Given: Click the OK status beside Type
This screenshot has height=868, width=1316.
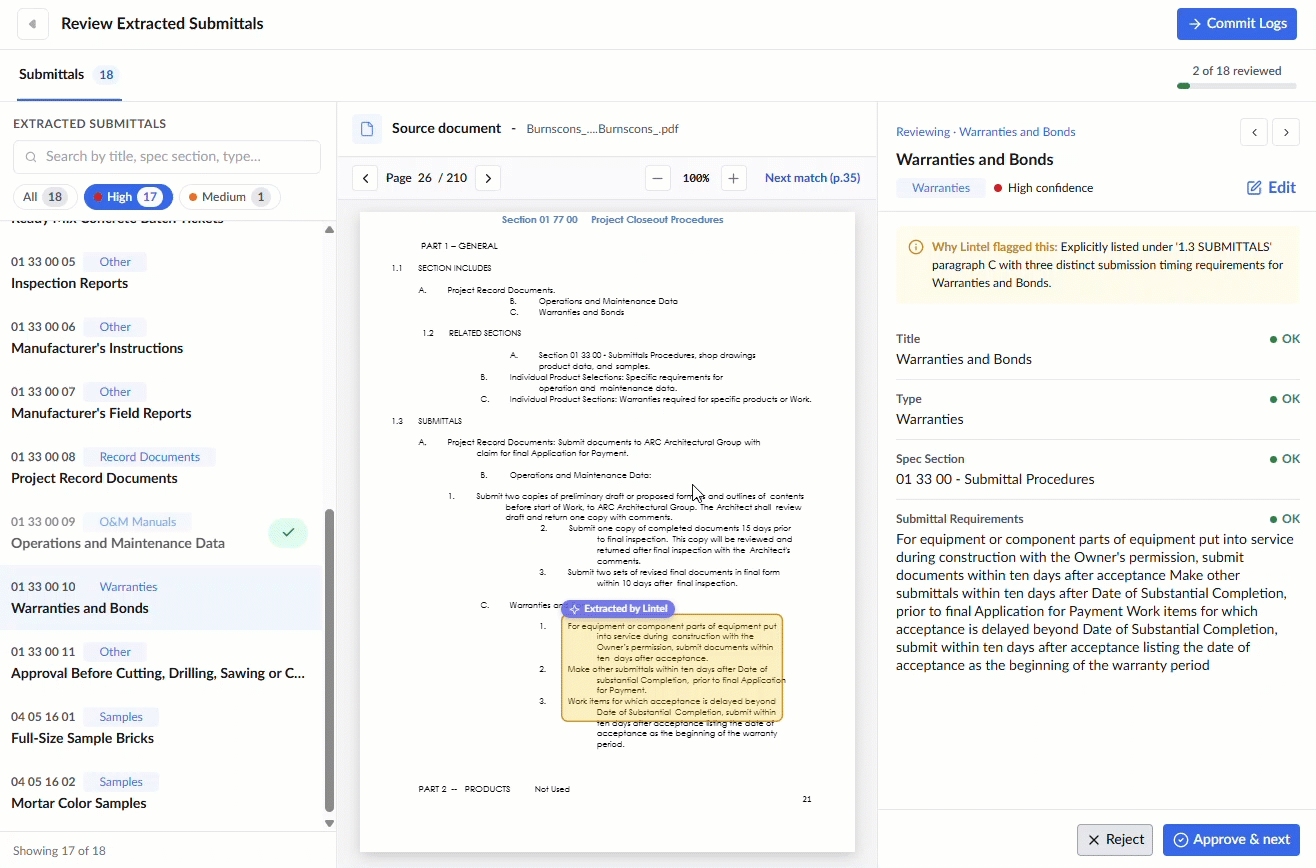Looking at the screenshot, I should point(1285,399).
